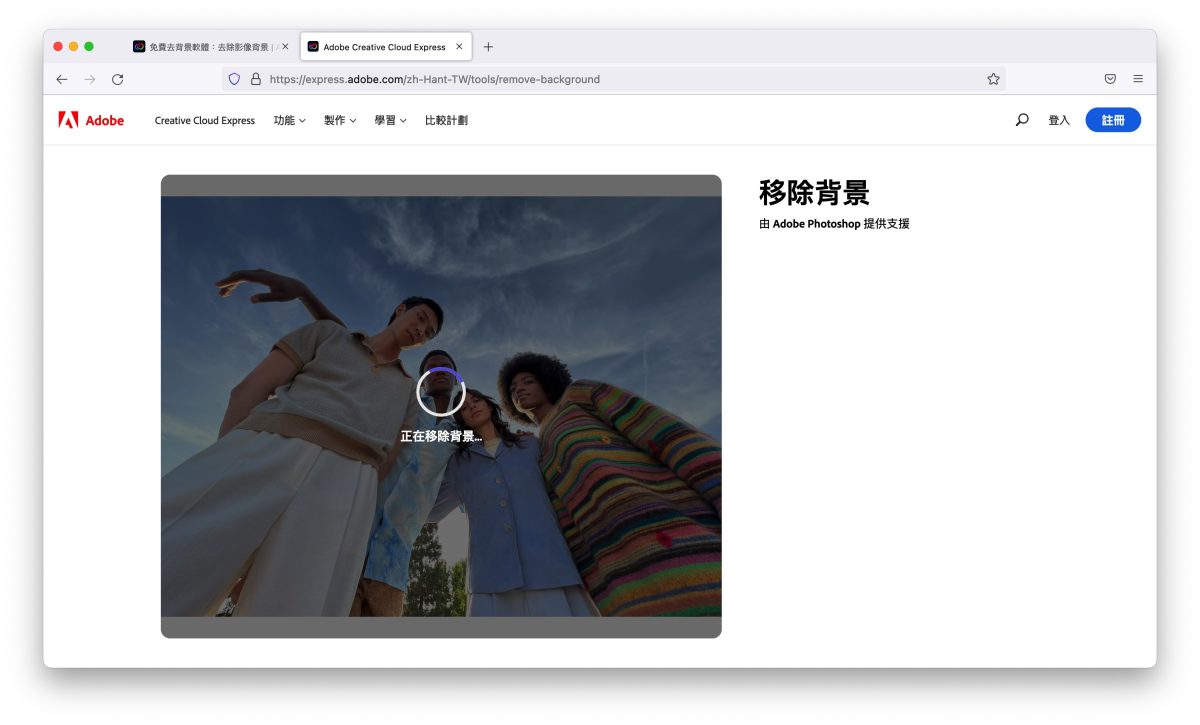Click the red close window button

58,47
